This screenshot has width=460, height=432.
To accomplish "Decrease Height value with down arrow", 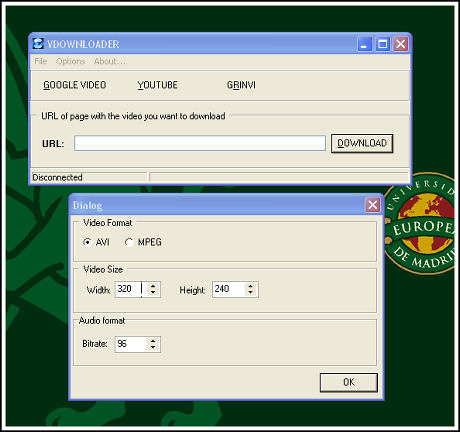I will tap(251, 293).
